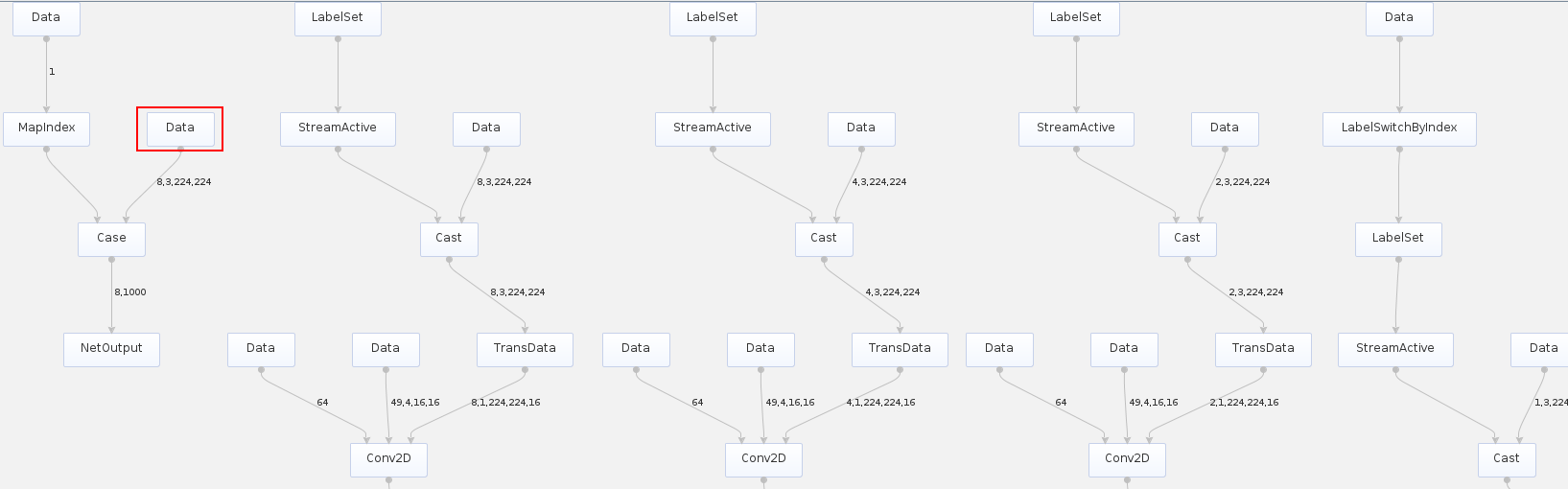Viewport: 1568px width, 489px height.
Task: Click the red-highlighted Data node
Action: [x=180, y=128]
